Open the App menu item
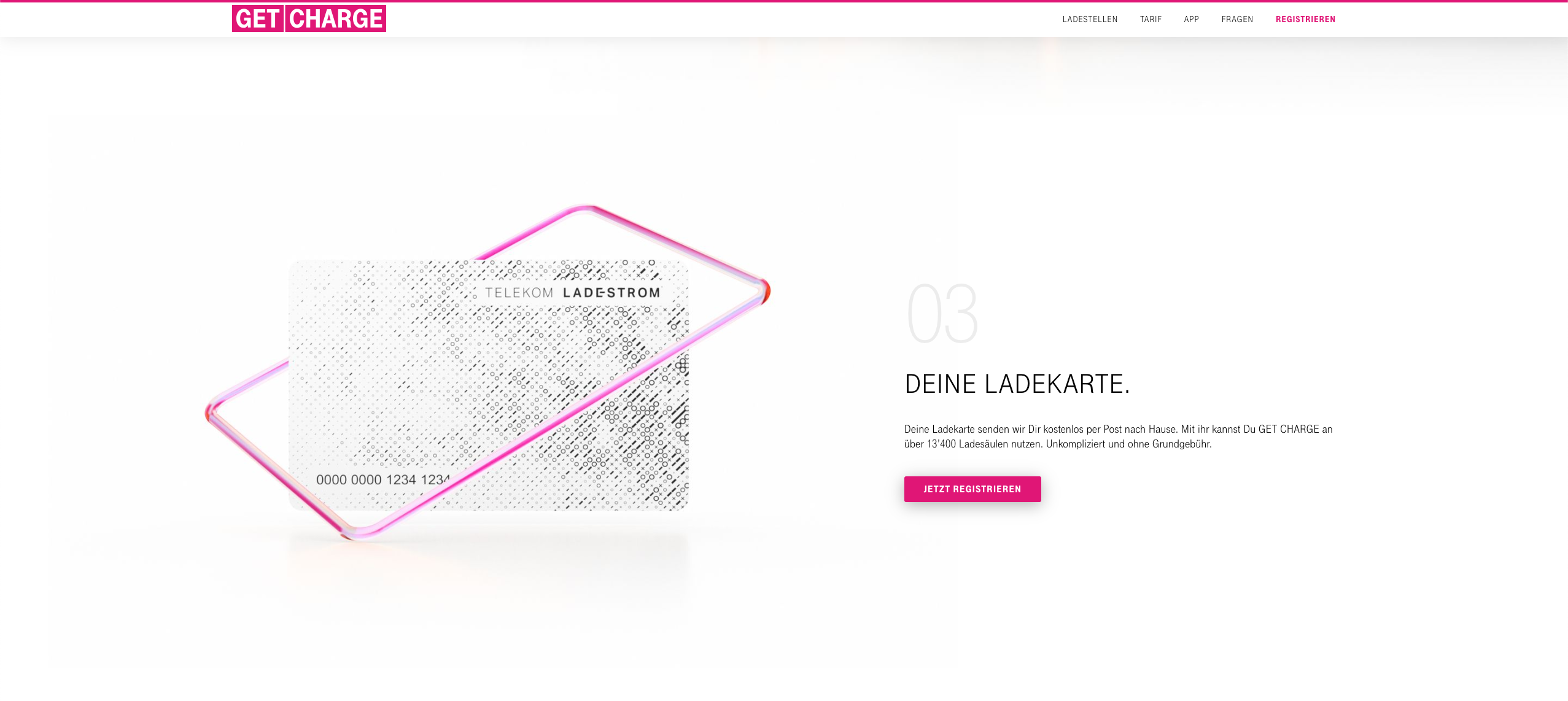Viewport: 1568px width, 701px height. pos(1191,19)
